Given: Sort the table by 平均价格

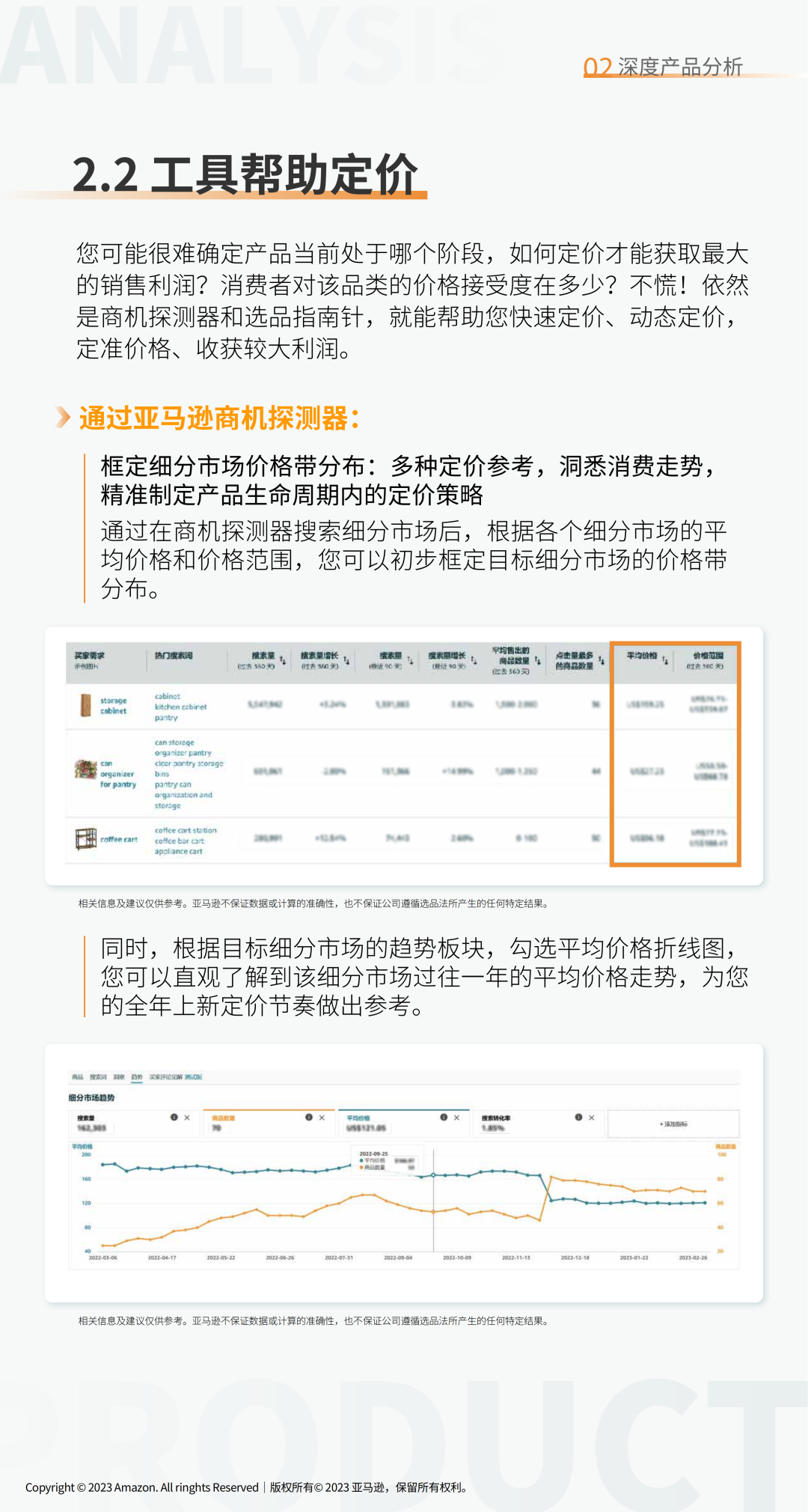Looking at the screenshot, I should pyautogui.click(x=664, y=660).
